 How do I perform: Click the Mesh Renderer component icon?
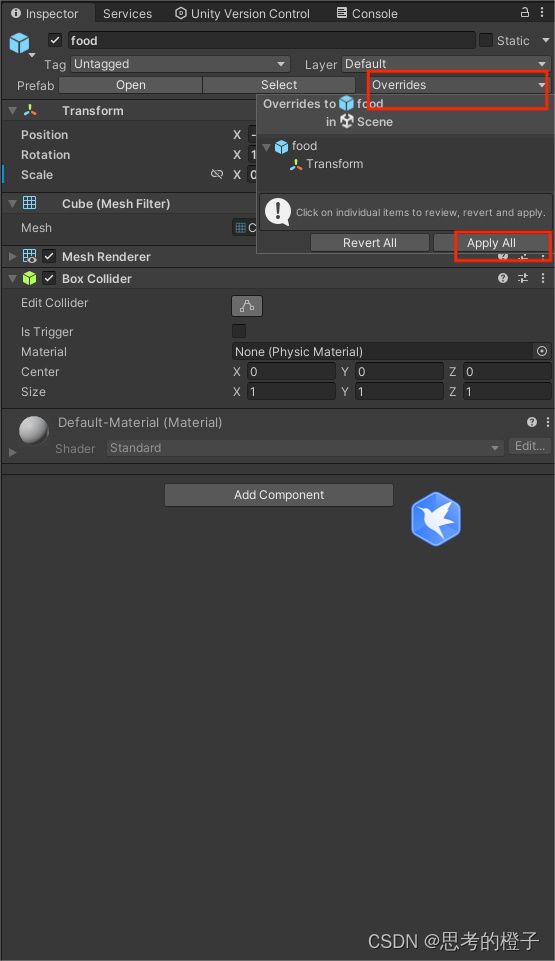point(29,256)
